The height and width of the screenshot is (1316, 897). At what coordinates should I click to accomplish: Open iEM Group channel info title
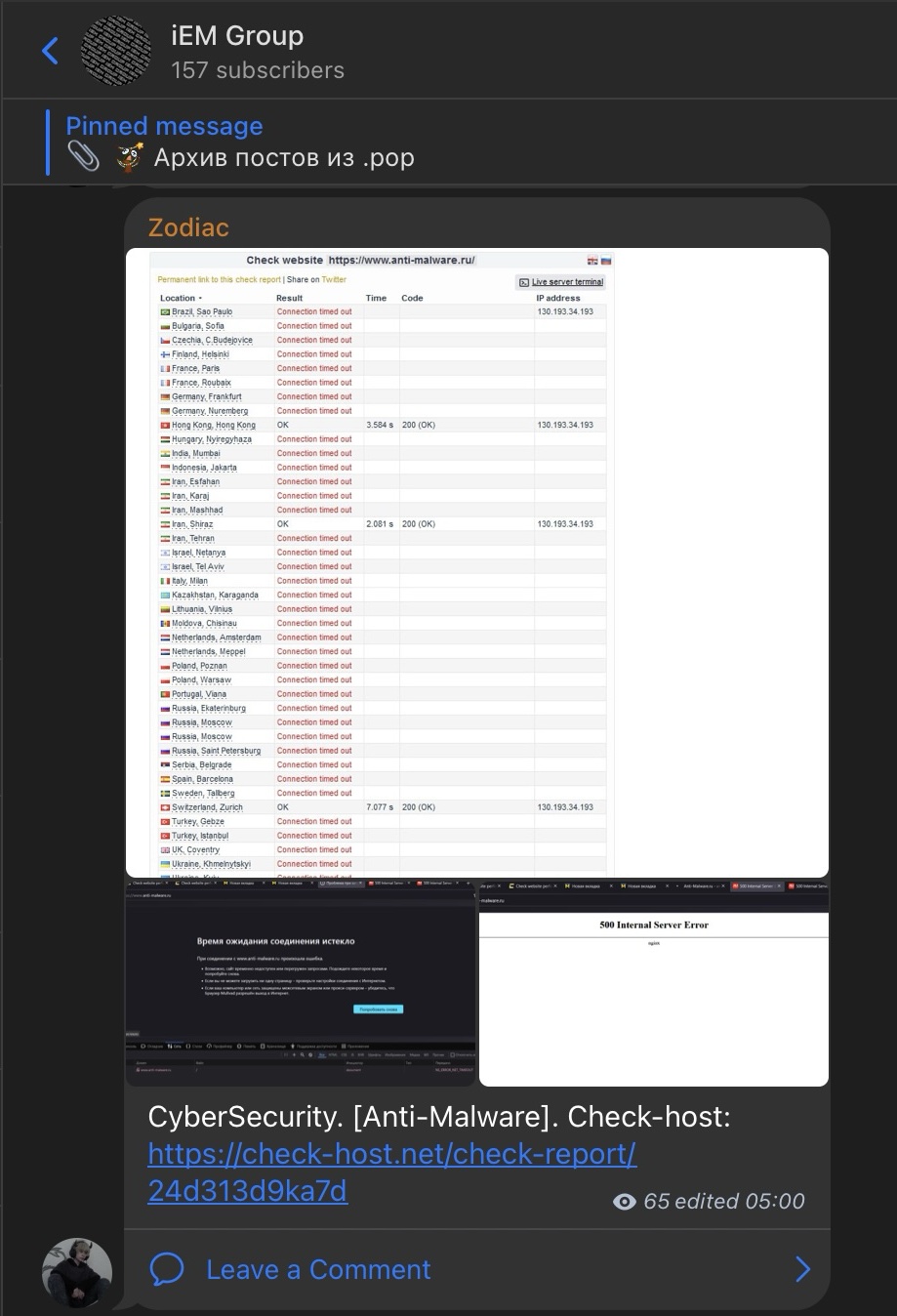tap(237, 36)
